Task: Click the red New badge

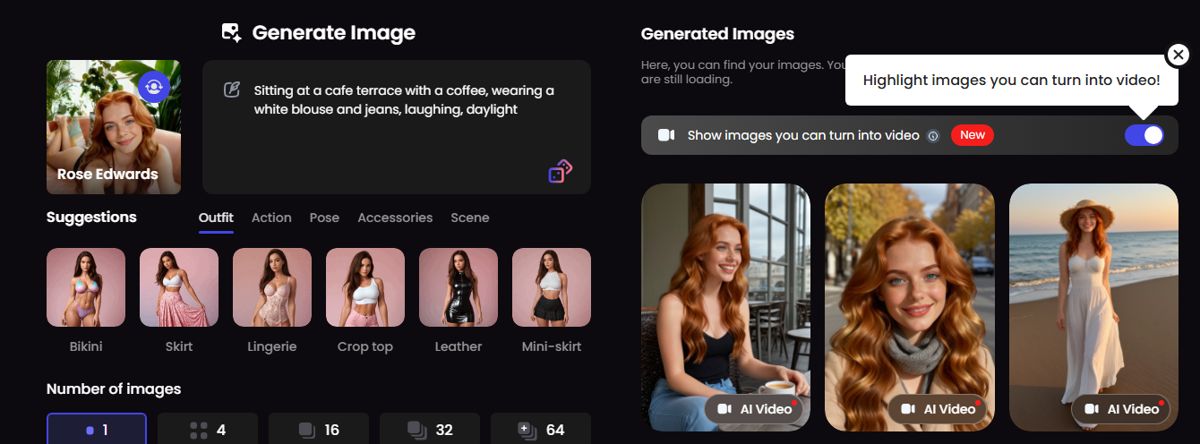Action: (x=972, y=135)
